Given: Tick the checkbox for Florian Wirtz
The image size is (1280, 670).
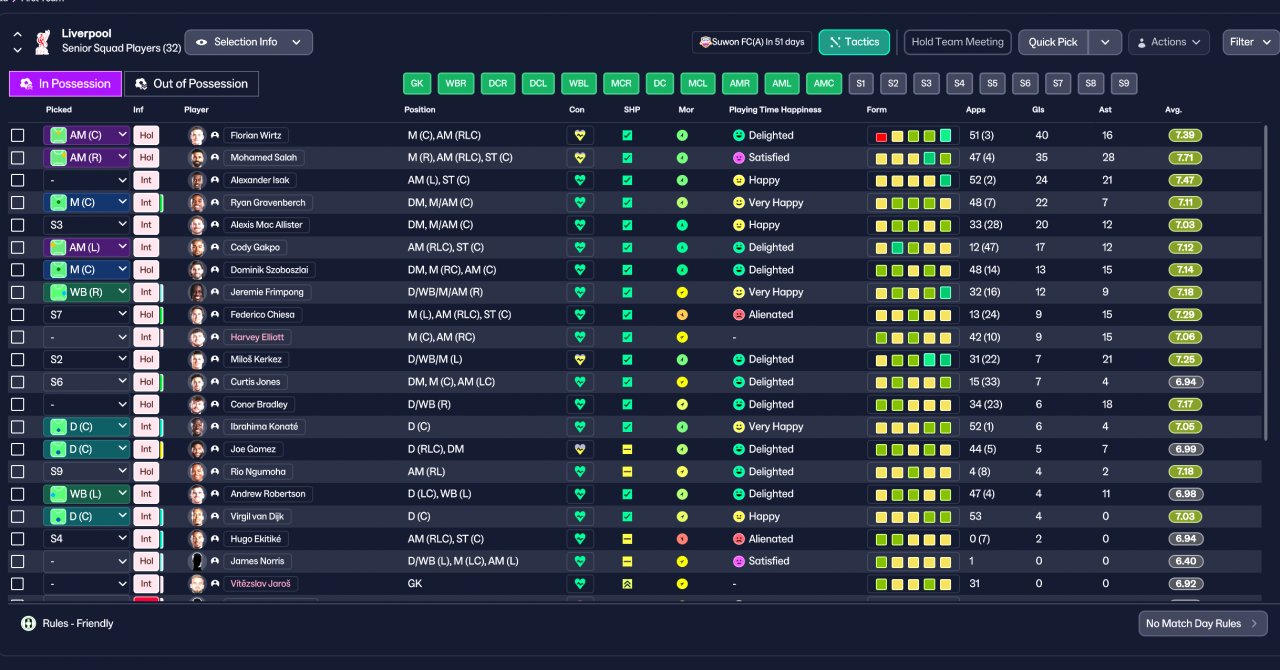Looking at the screenshot, I should 17,135.
